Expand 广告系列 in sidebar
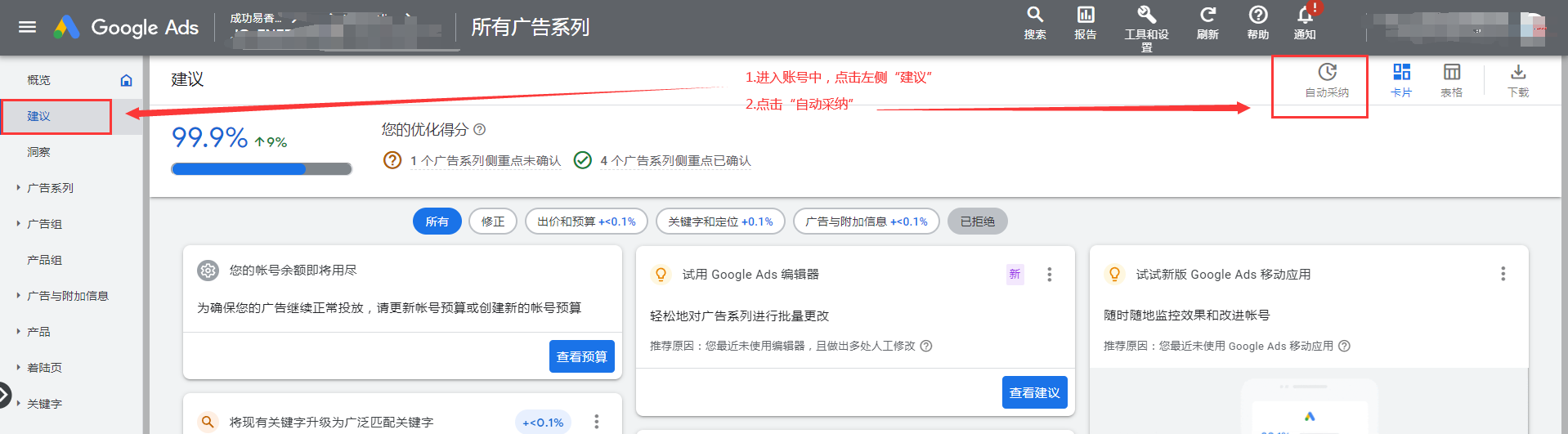The width and height of the screenshot is (1568, 434). (19, 187)
